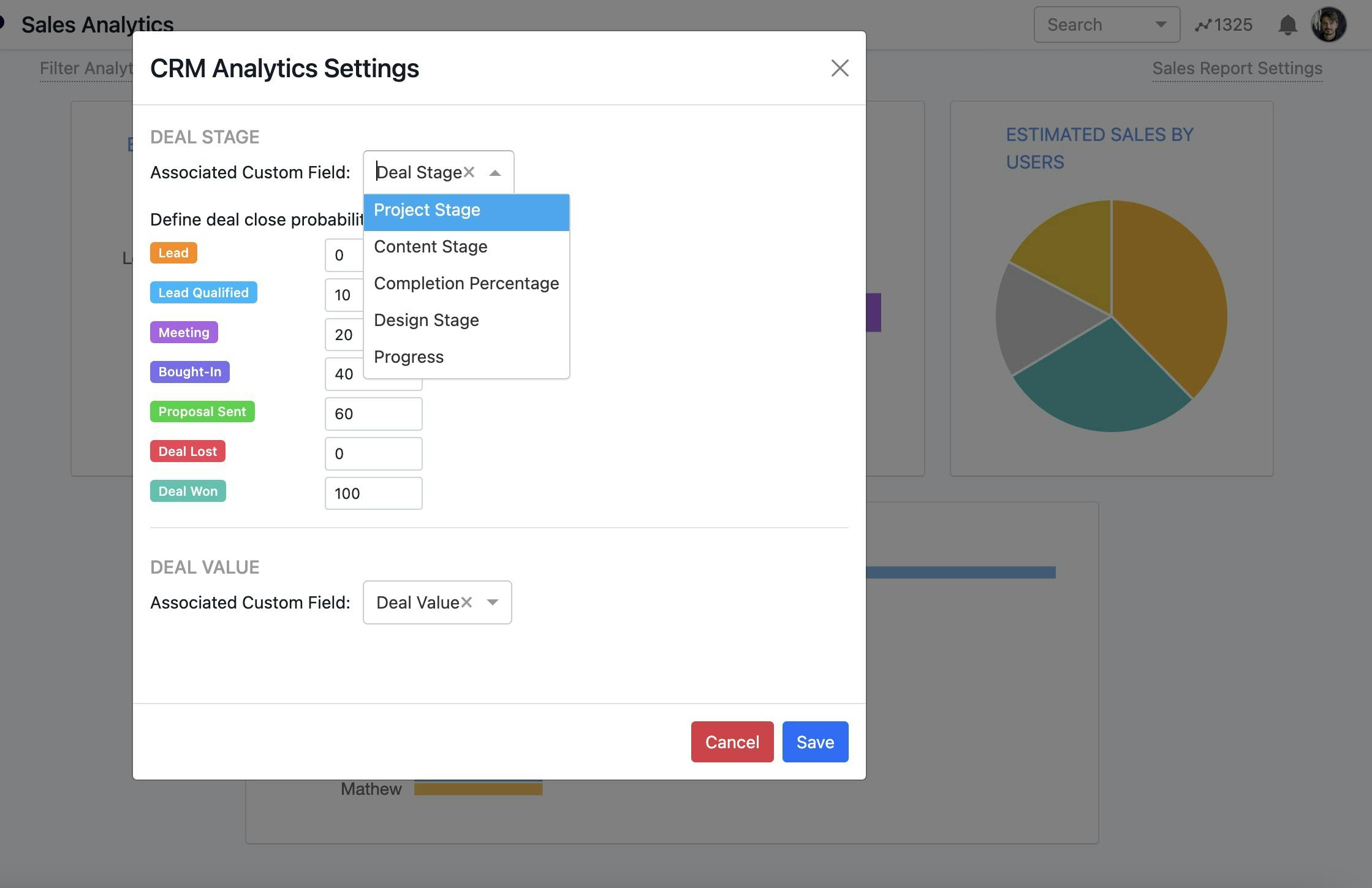Click the X icon on Deal Value tag

(467, 601)
